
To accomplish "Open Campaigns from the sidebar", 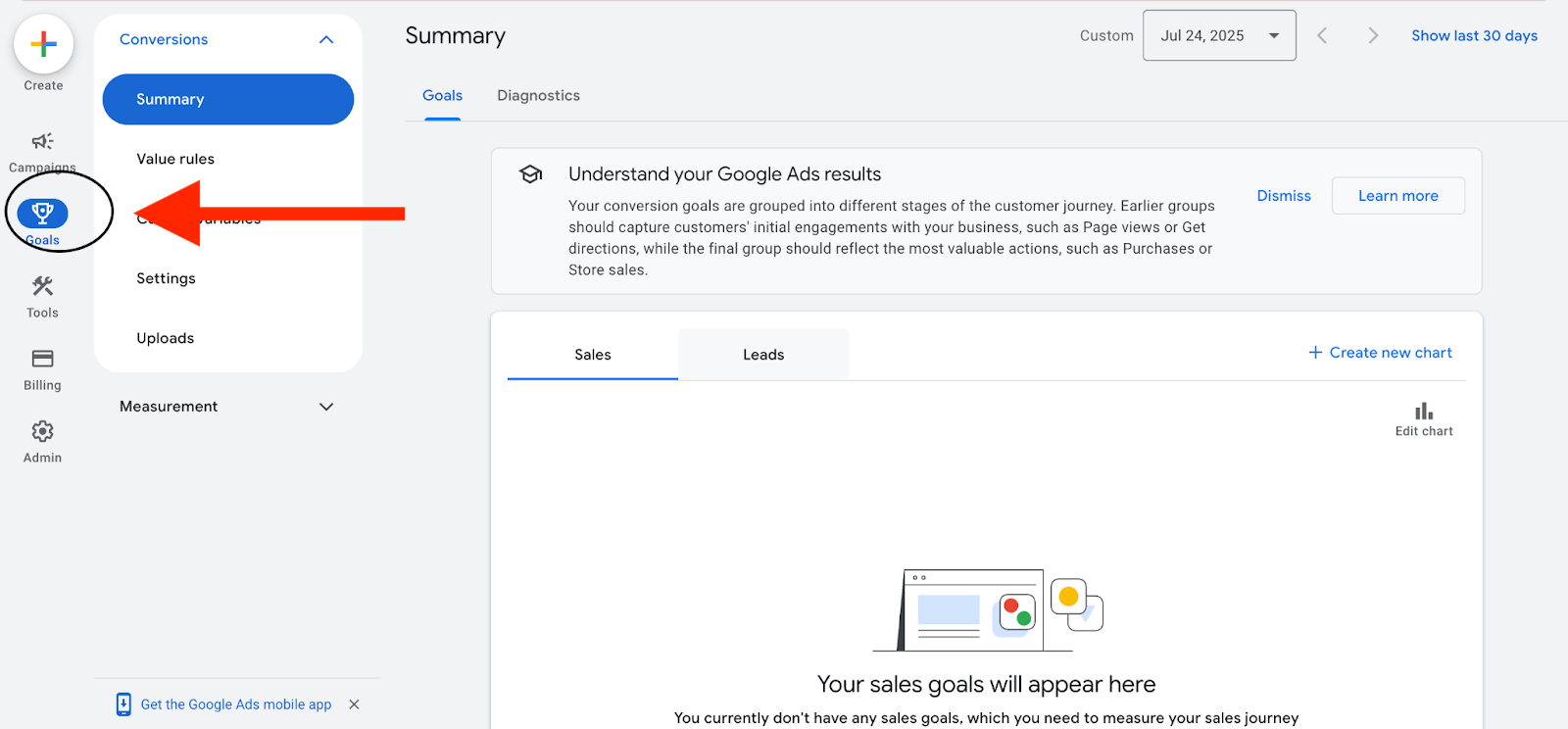I will pyautogui.click(x=42, y=142).
